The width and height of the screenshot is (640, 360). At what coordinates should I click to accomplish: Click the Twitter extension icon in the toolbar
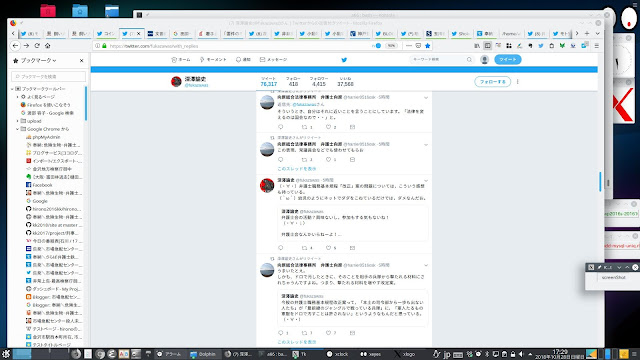click(x=541, y=46)
